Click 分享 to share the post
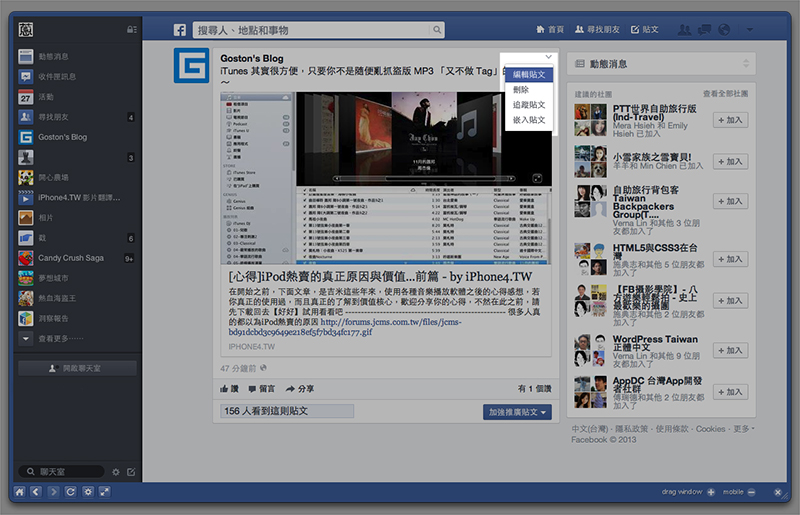Screen dimensions: 800x515 click(300, 389)
